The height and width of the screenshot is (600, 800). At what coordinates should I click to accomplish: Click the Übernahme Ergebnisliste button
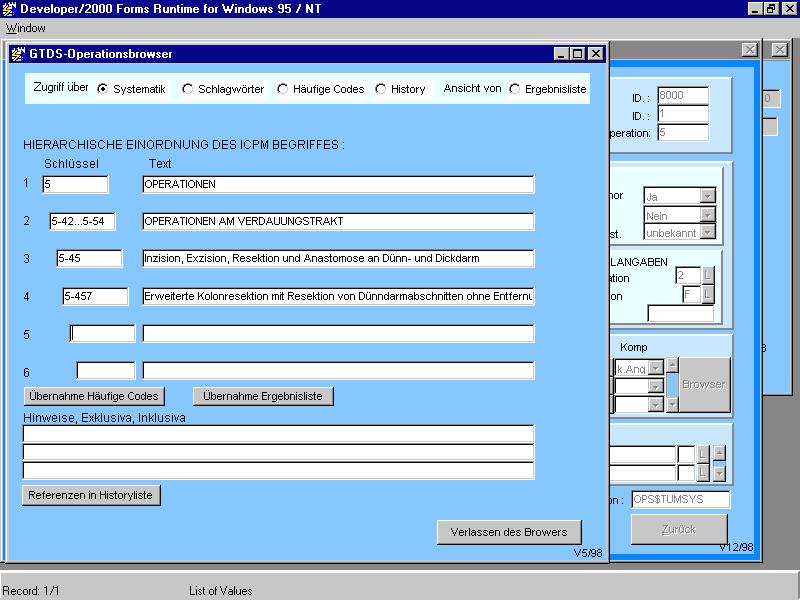coord(263,396)
